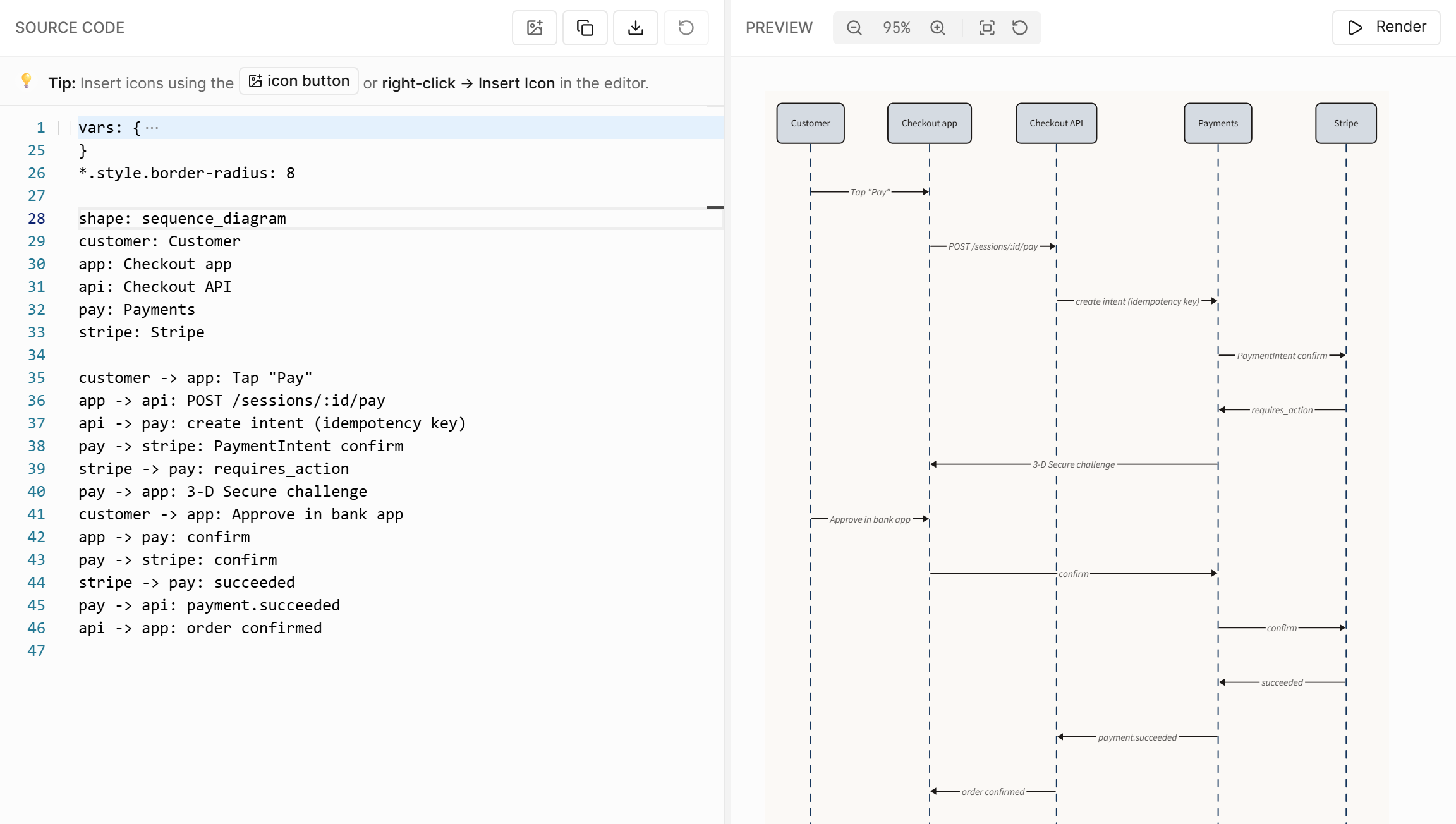Click code line 'api -> app: order confirmed'
1456x824 pixels.
point(200,628)
